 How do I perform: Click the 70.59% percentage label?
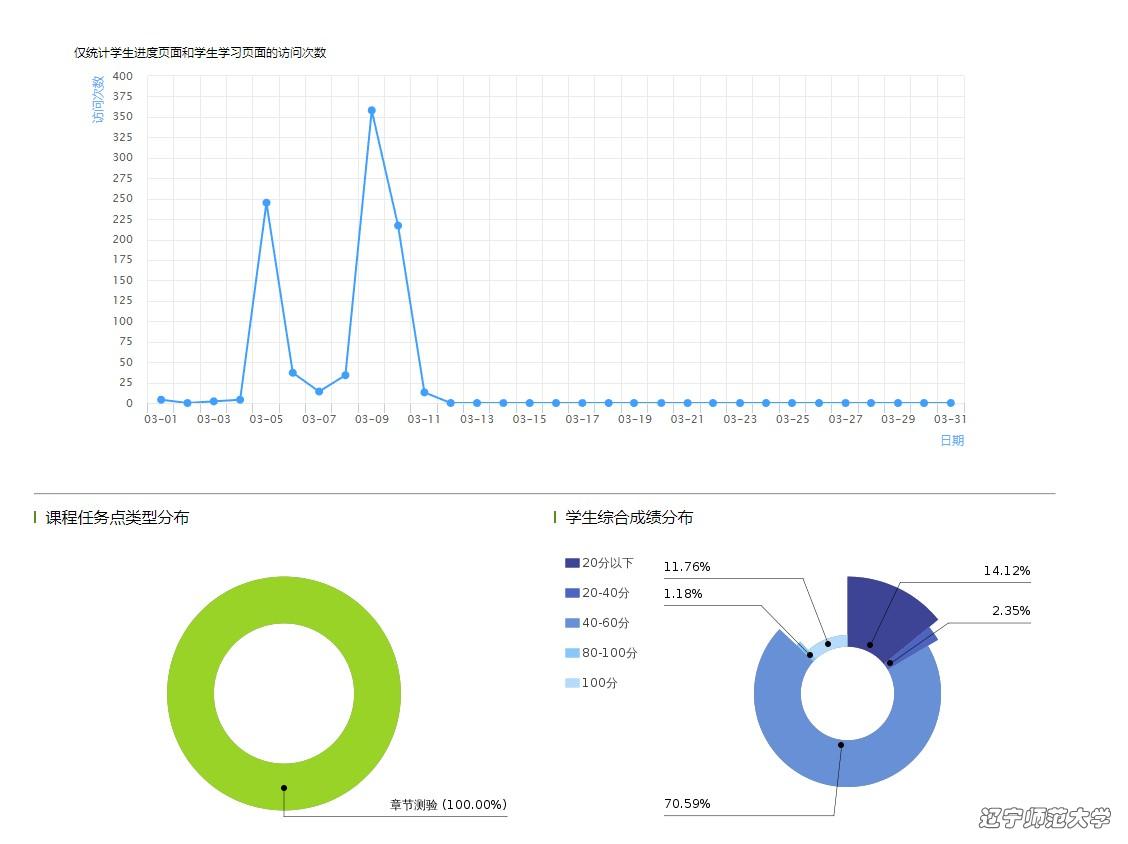(687, 804)
